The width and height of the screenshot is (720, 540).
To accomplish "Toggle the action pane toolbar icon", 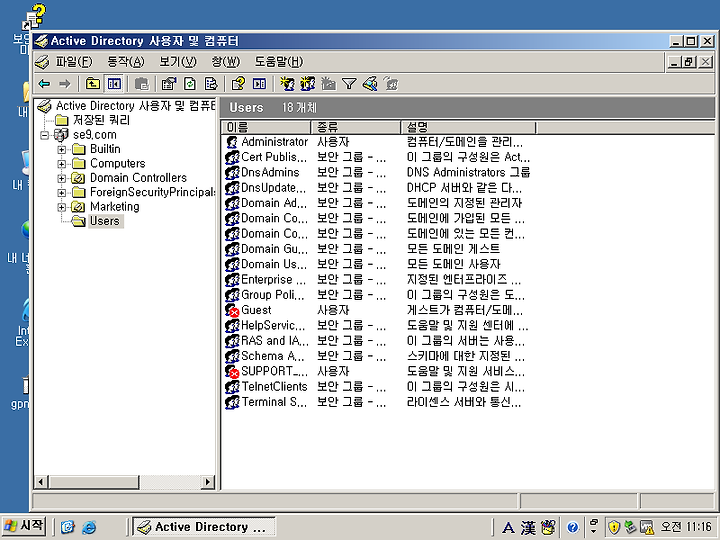I will [x=259, y=84].
